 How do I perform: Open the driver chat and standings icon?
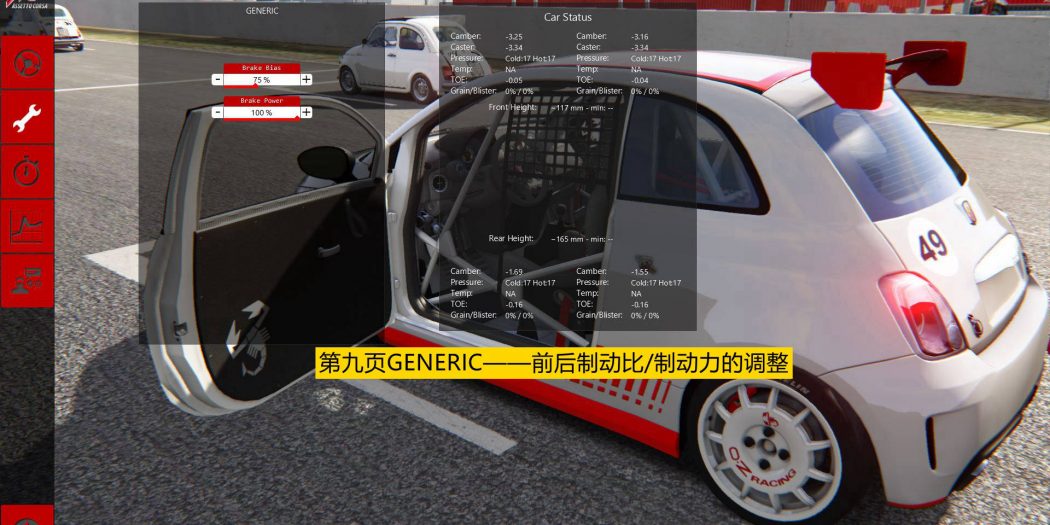27,281
